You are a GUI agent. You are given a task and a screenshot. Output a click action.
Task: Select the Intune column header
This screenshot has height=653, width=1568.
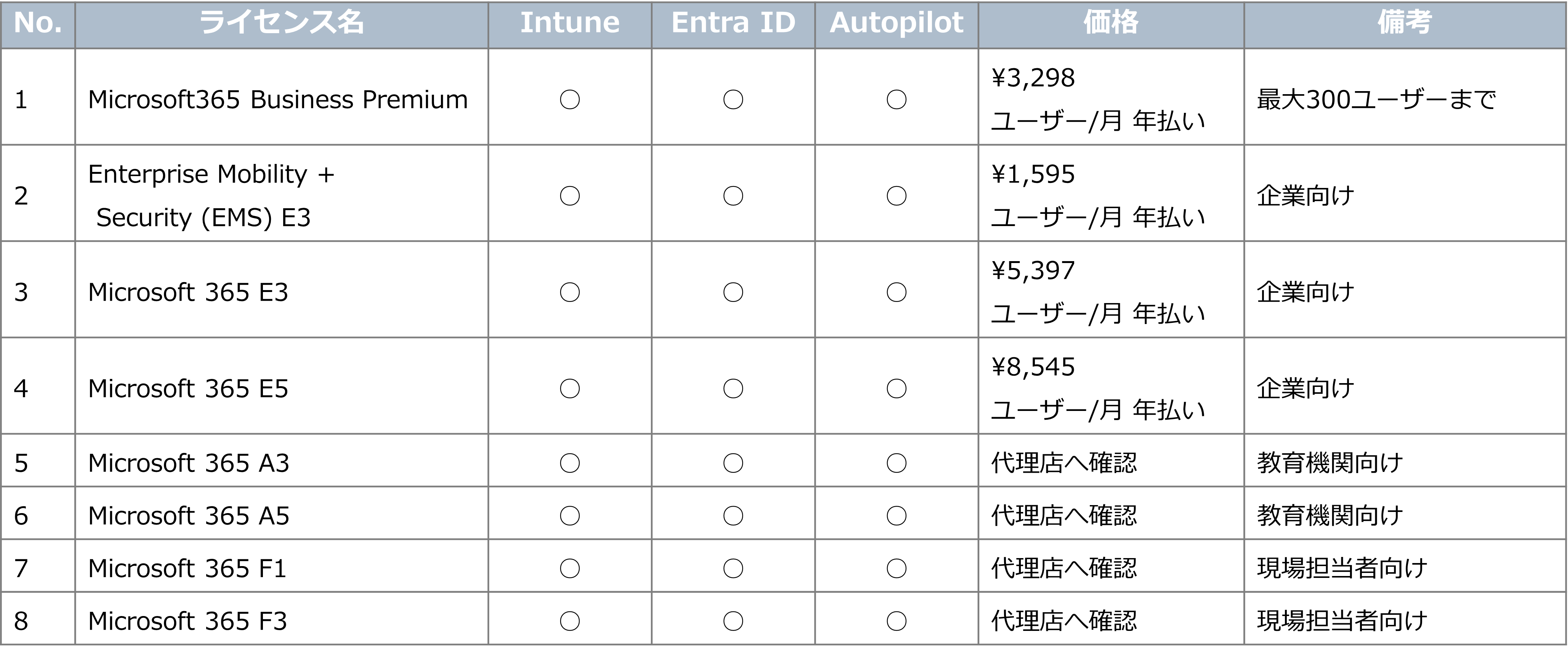tap(570, 23)
